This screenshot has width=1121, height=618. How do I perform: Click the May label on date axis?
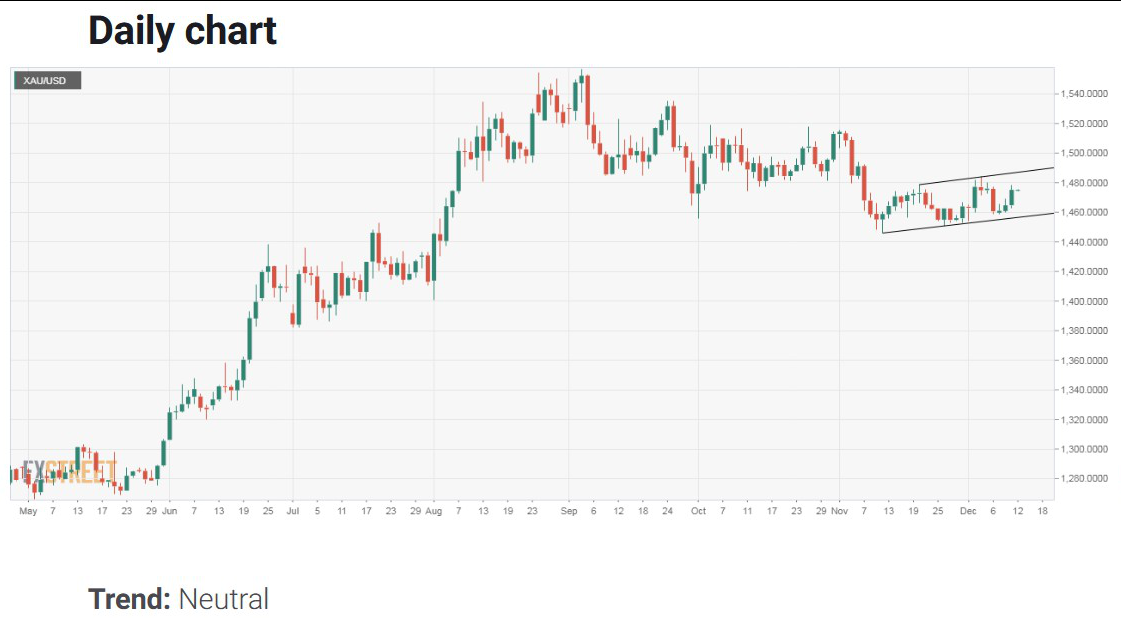point(28,511)
